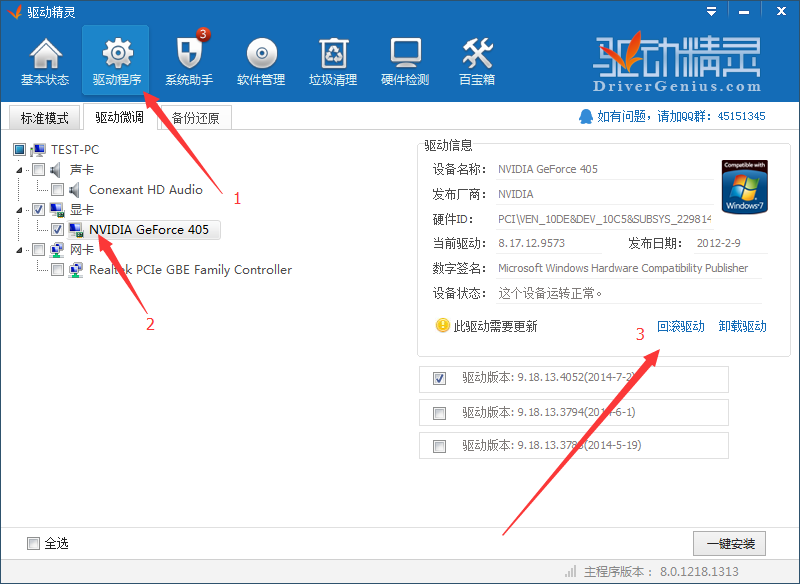Click the 发布日期 2012-2-9 value
800x584 pixels.
pos(718,243)
